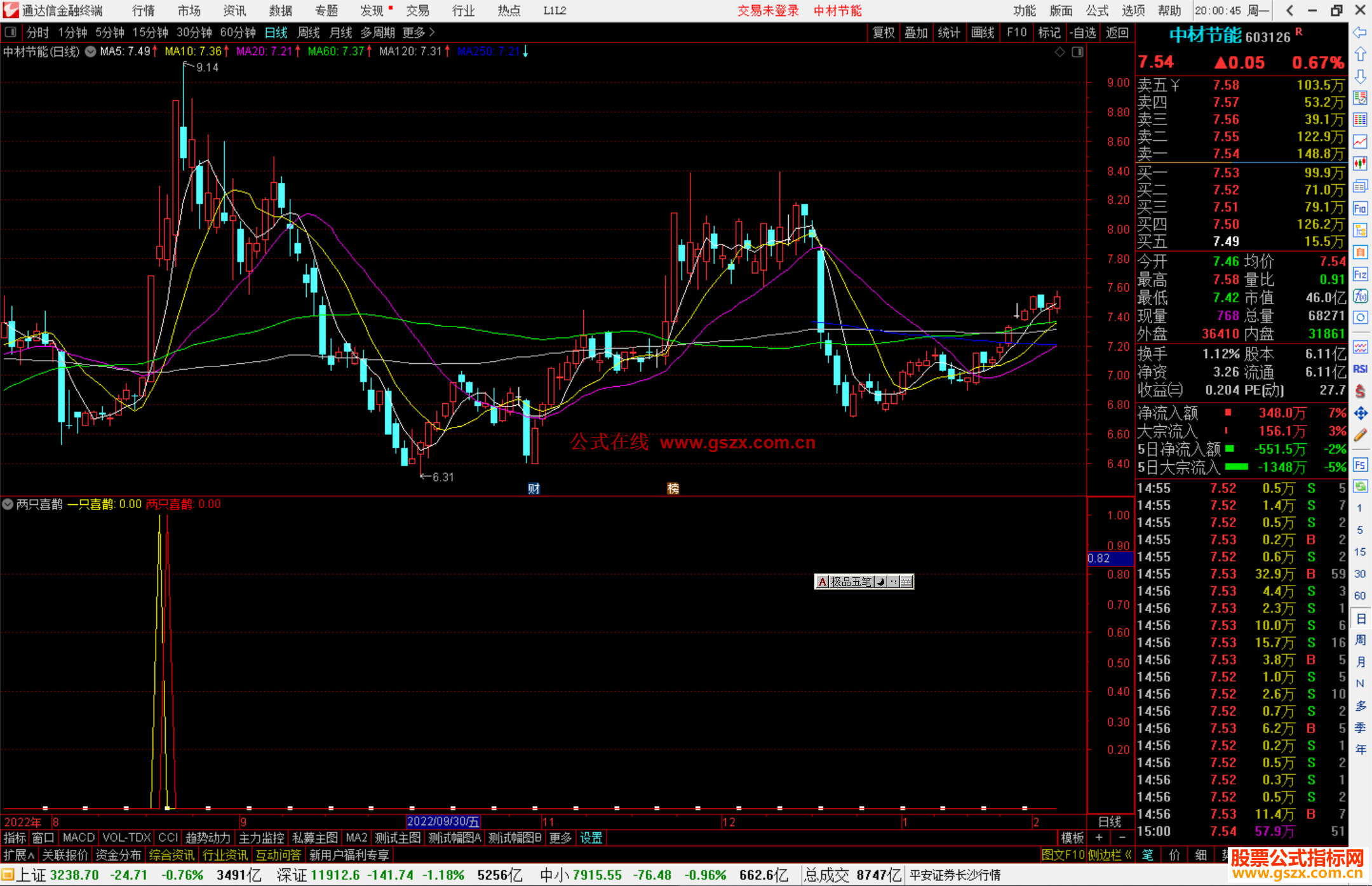Screen dimensions: 1372x886
Task: Open the candlestick chart sidebar icon
Action: pyautogui.click(x=1360, y=163)
